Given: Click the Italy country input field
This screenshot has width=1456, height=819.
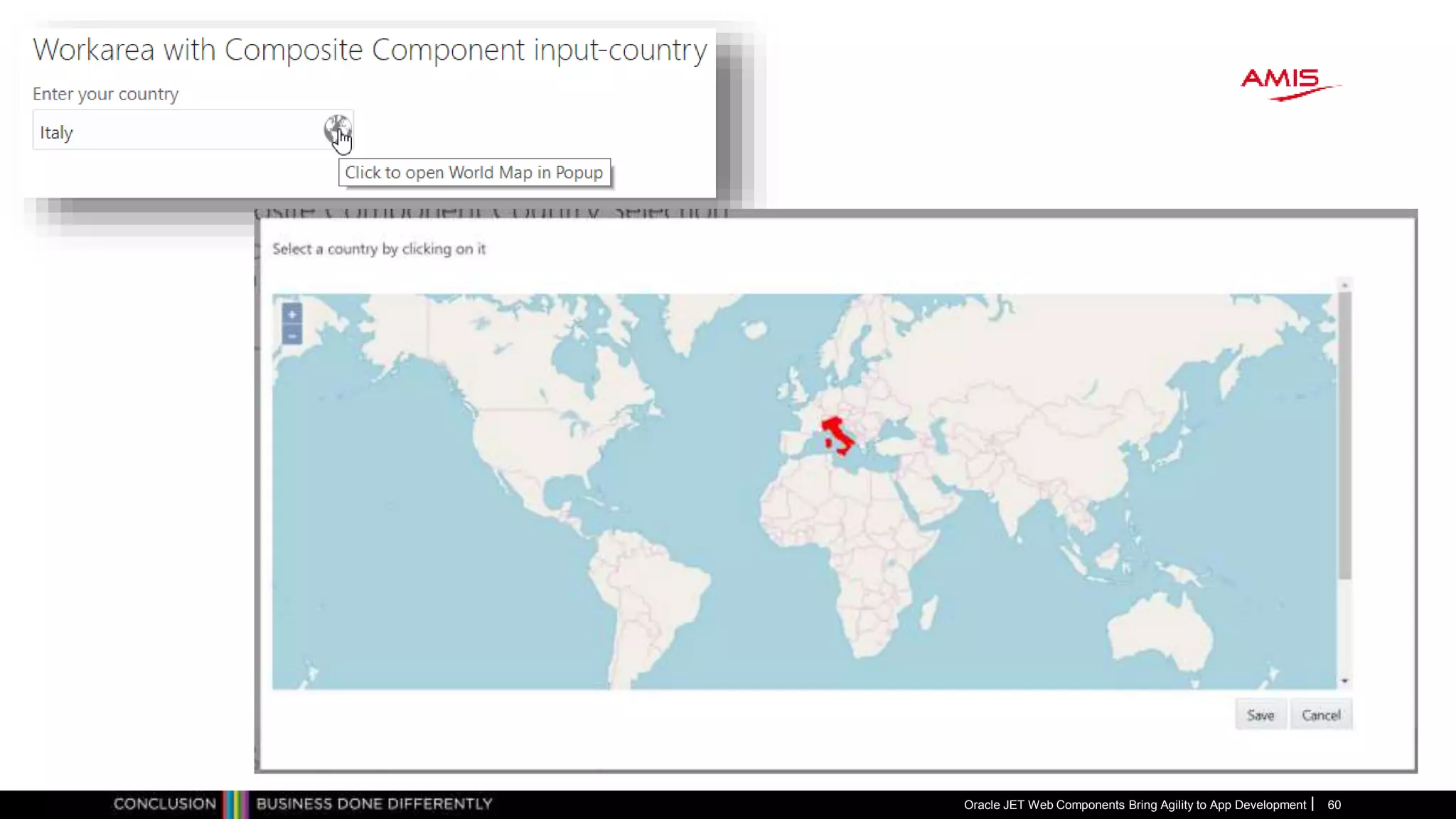Looking at the screenshot, I should 193,130.
